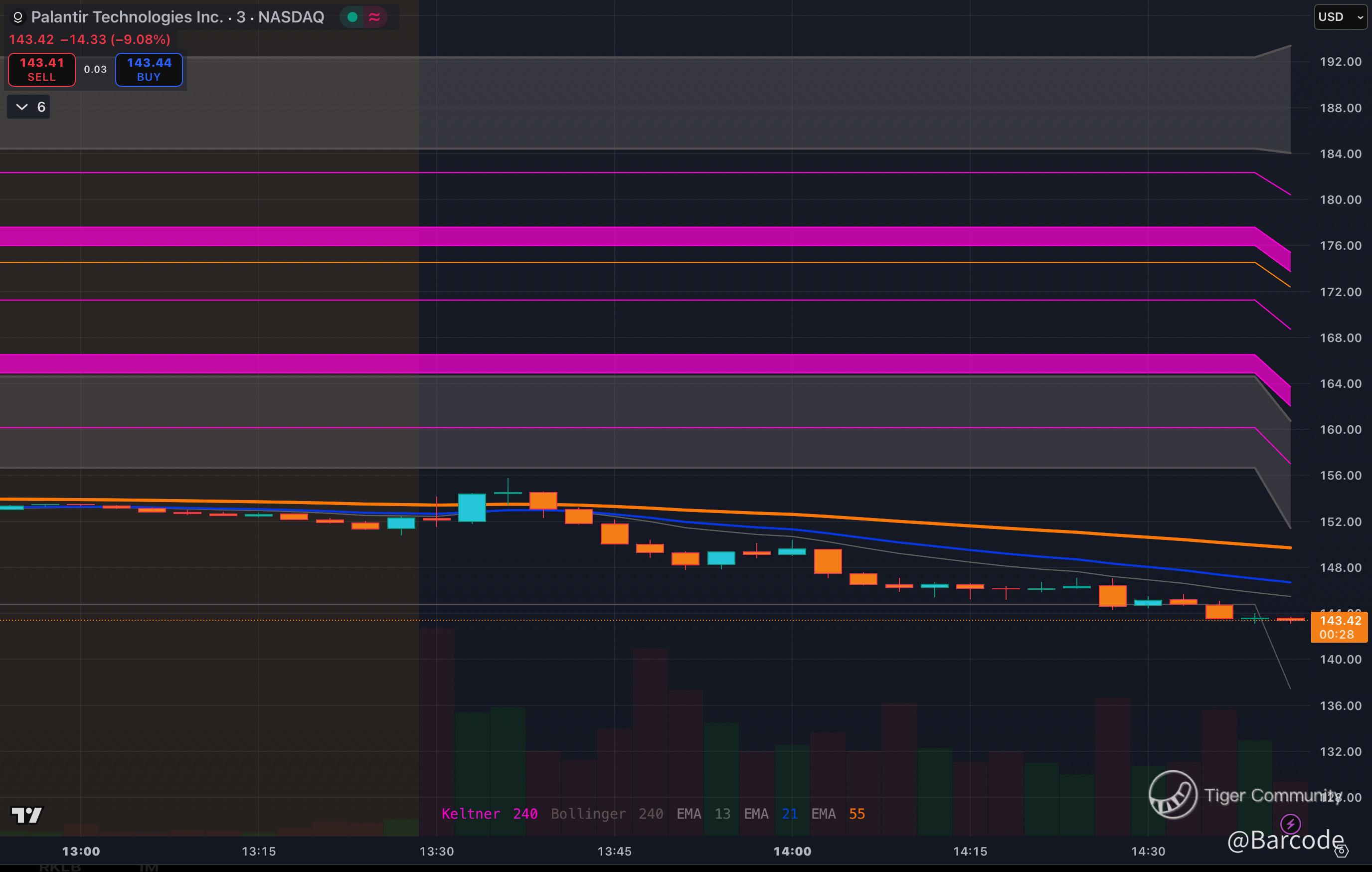Click the pink approximate-data indicator icon
1372x872 pixels.
click(x=374, y=17)
